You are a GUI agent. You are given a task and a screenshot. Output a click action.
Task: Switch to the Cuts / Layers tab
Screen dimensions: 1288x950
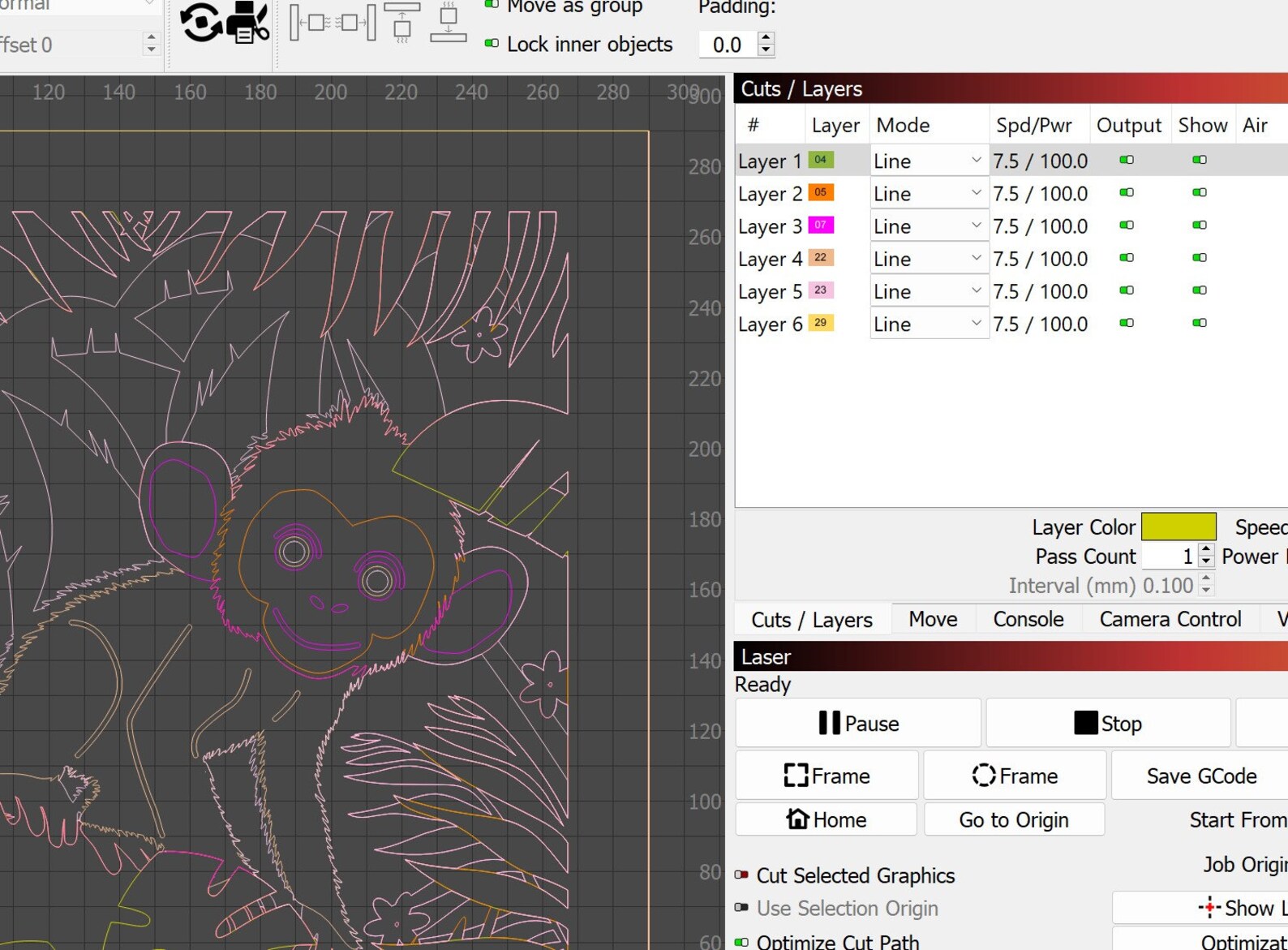[812, 620]
